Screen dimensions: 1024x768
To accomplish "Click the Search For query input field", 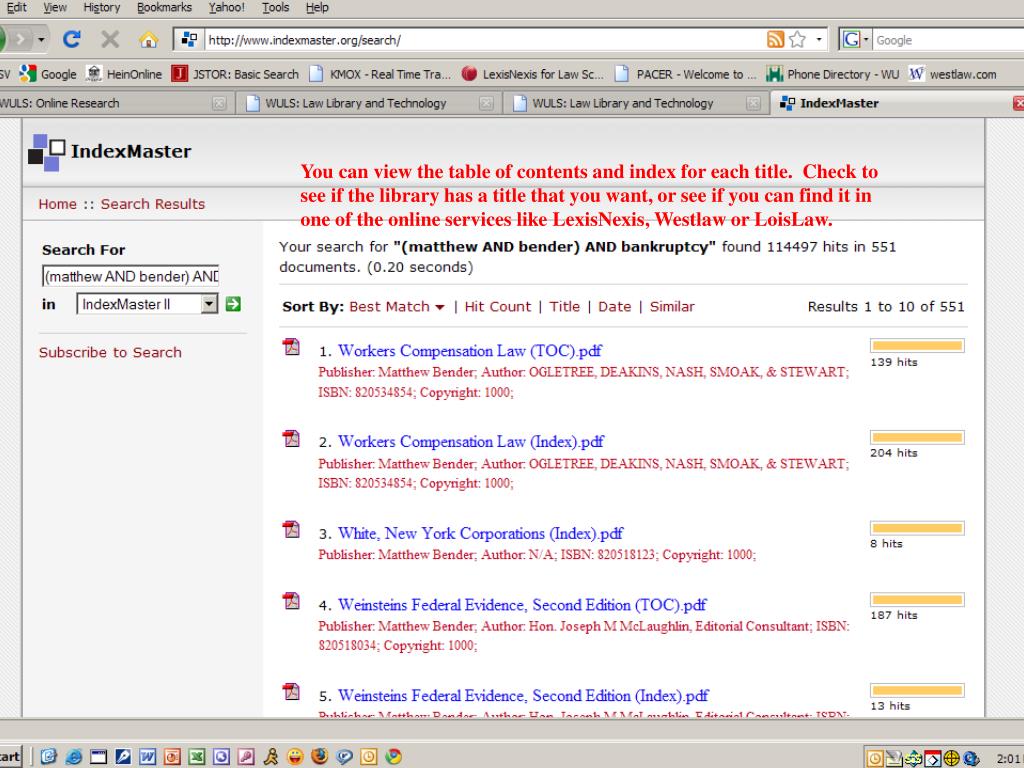I will coord(131,276).
